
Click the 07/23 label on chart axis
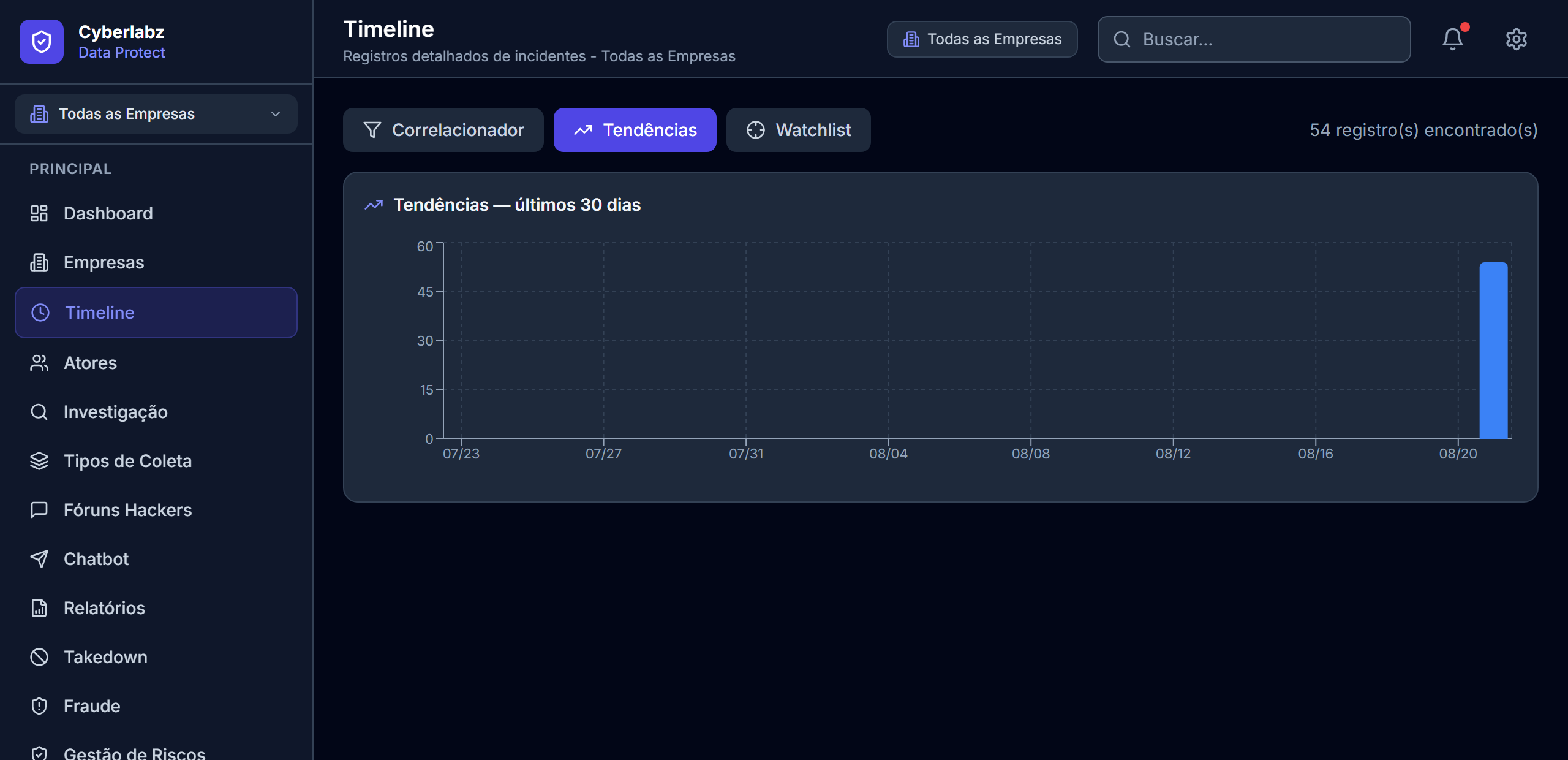pyautogui.click(x=461, y=454)
